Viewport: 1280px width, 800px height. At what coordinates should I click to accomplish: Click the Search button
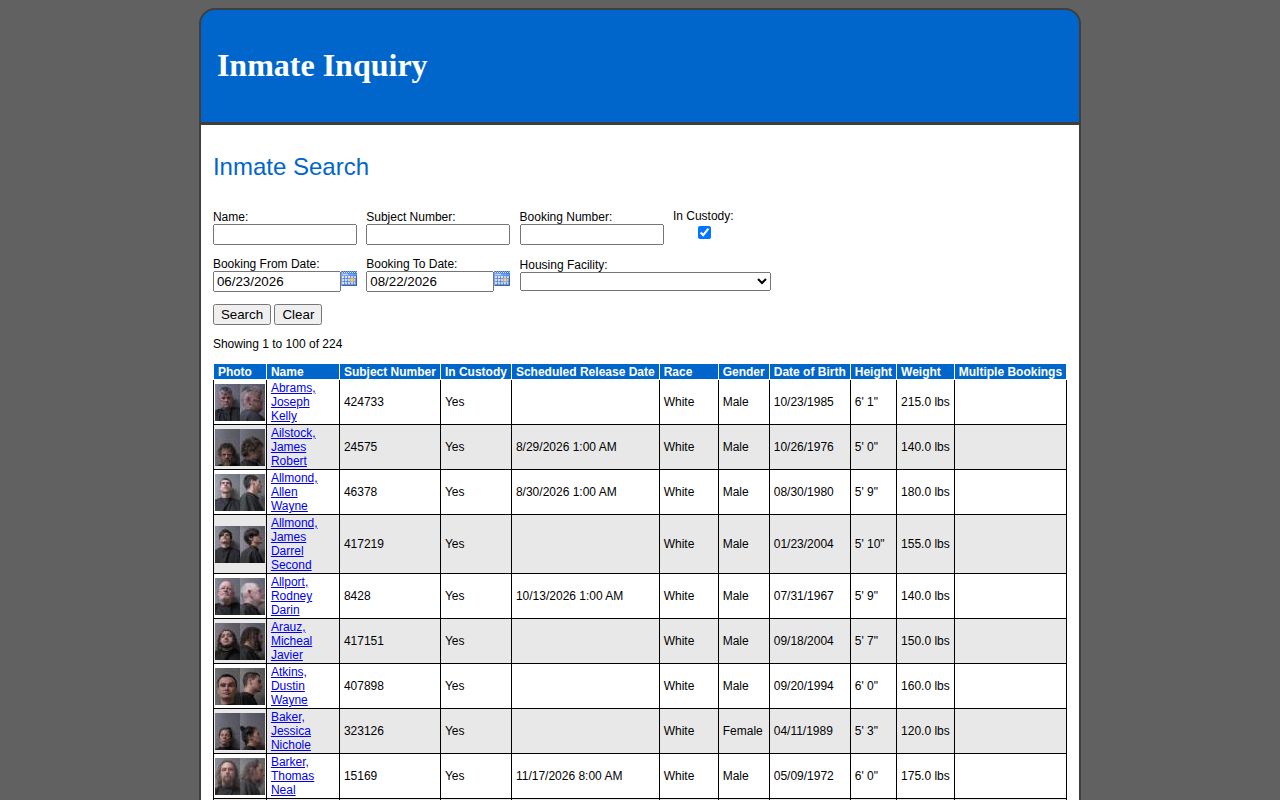[242, 314]
